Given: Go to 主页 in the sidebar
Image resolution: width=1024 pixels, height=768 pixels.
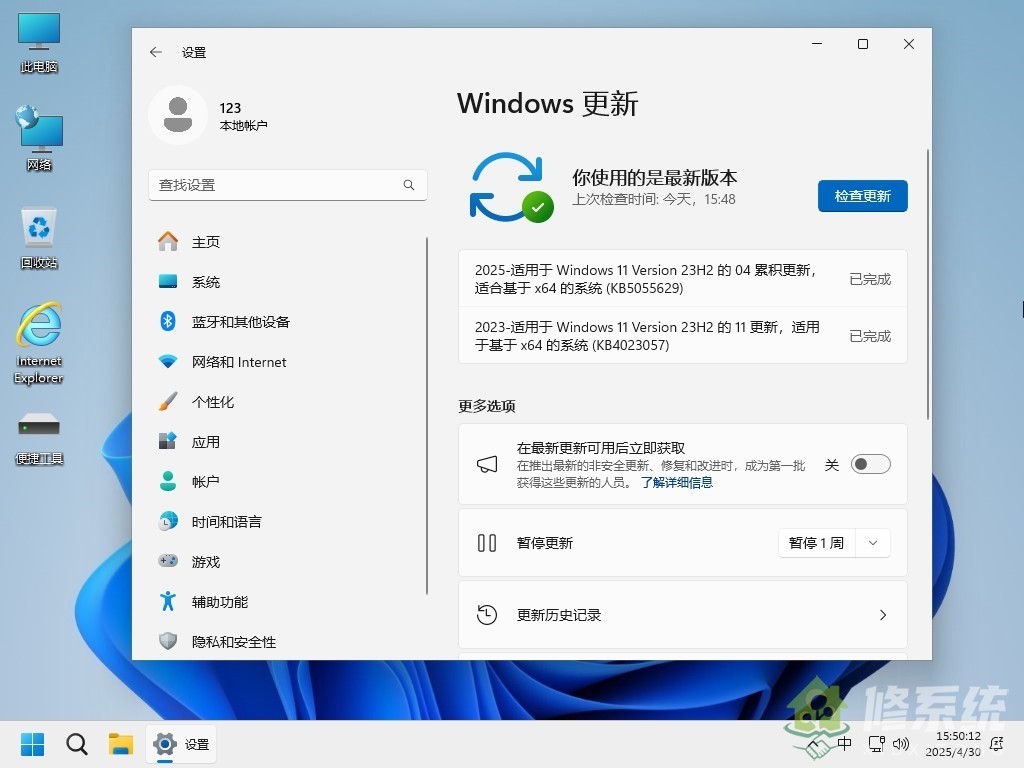Looking at the screenshot, I should click(207, 241).
